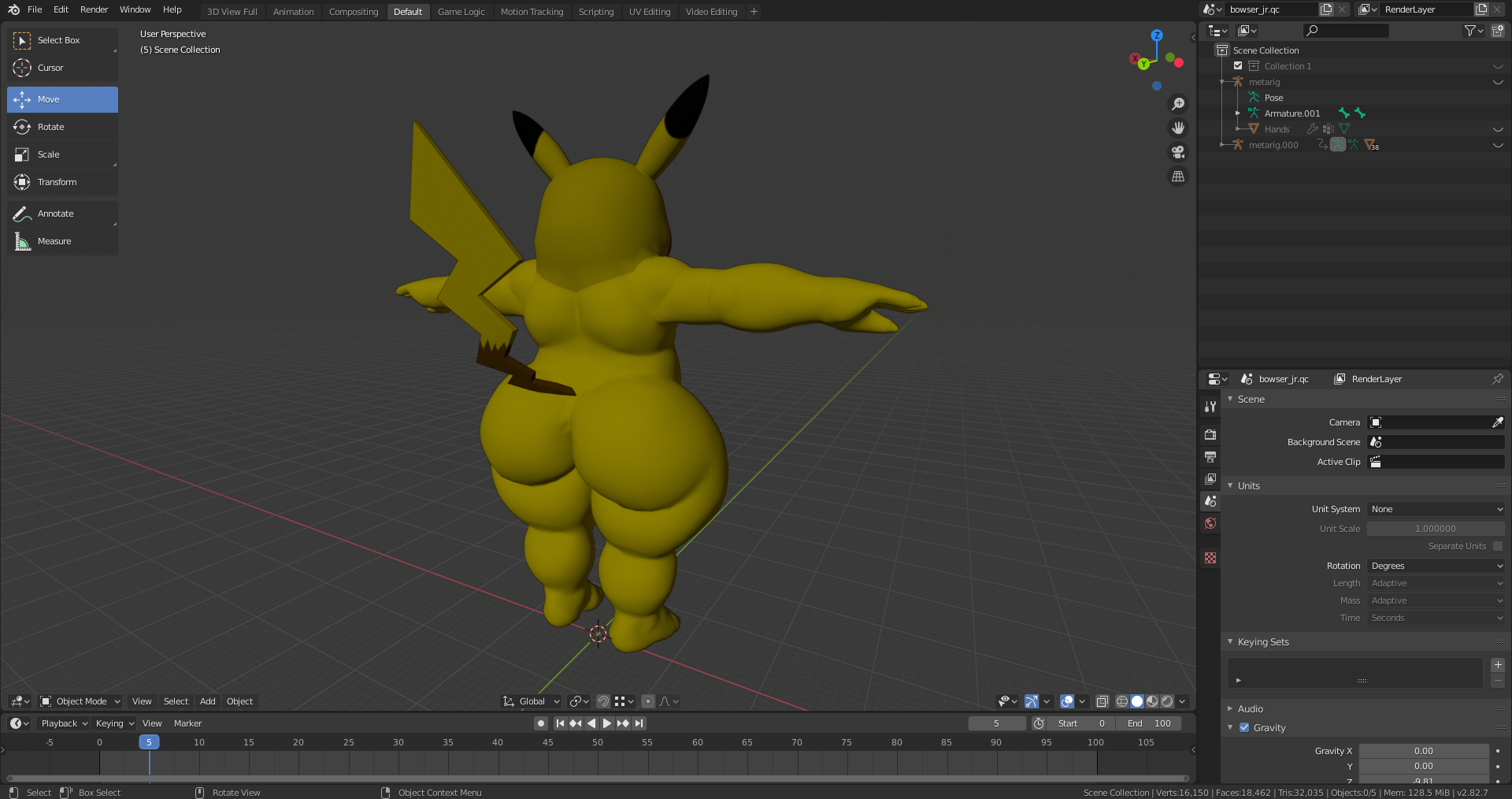Screen dimensions: 1512x799
Task: Open the File menu
Action: 35,9
